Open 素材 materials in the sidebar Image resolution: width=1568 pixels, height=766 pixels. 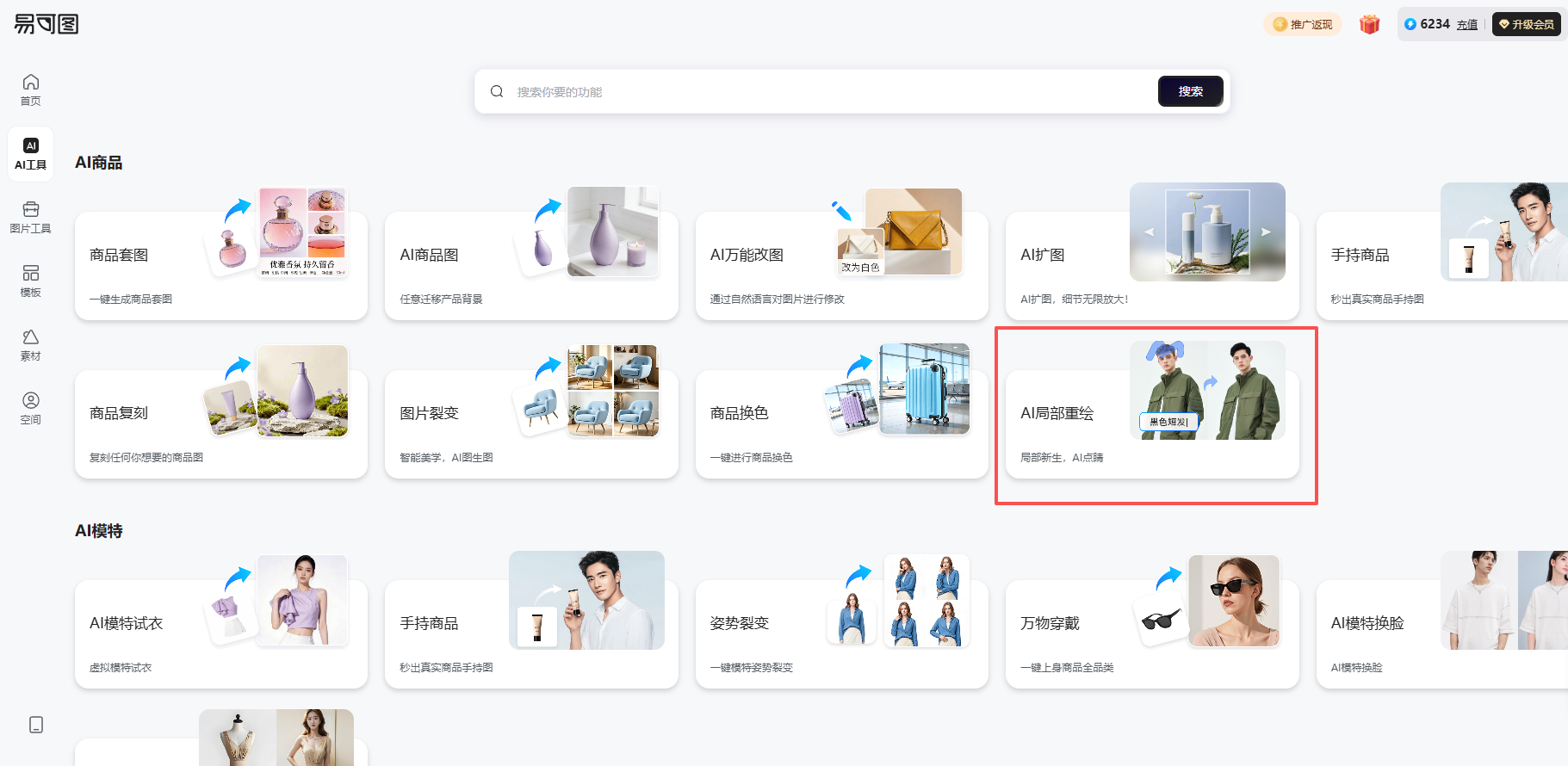click(30, 344)
